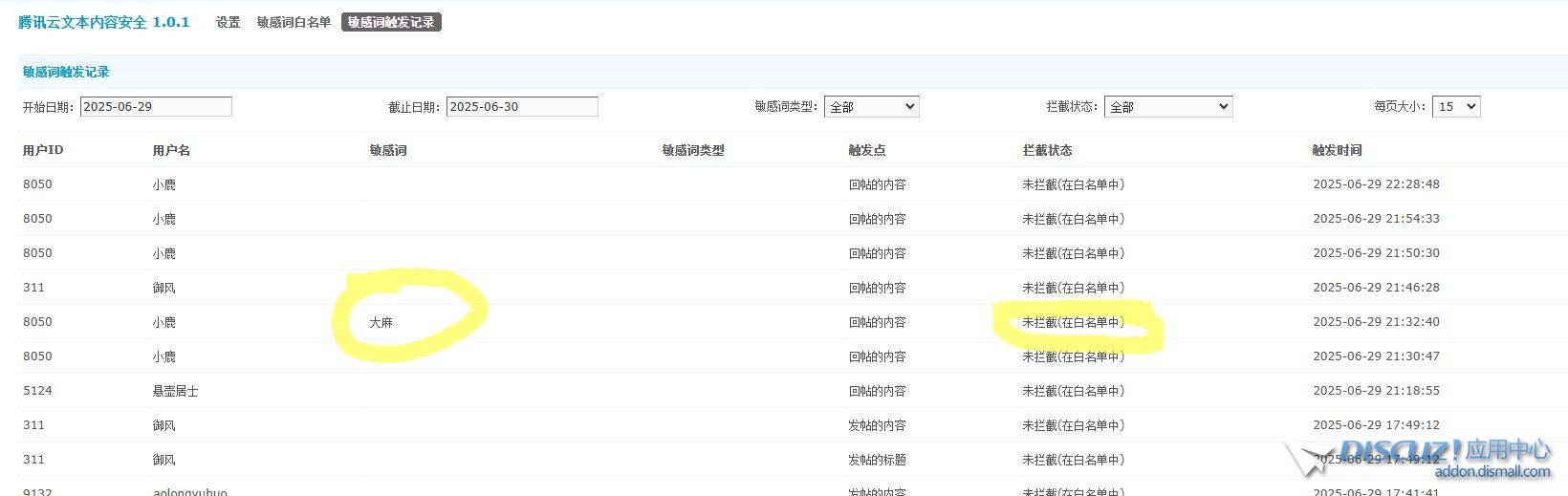Click the 敏感词类型 column header
The width and height of the screenshot is (1568, 496).
[693, 150]
